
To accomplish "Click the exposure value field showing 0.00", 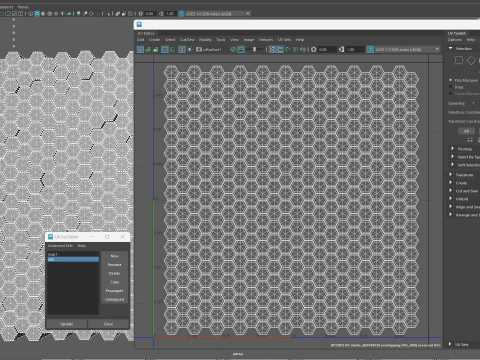I will click(x=327, y=49).
